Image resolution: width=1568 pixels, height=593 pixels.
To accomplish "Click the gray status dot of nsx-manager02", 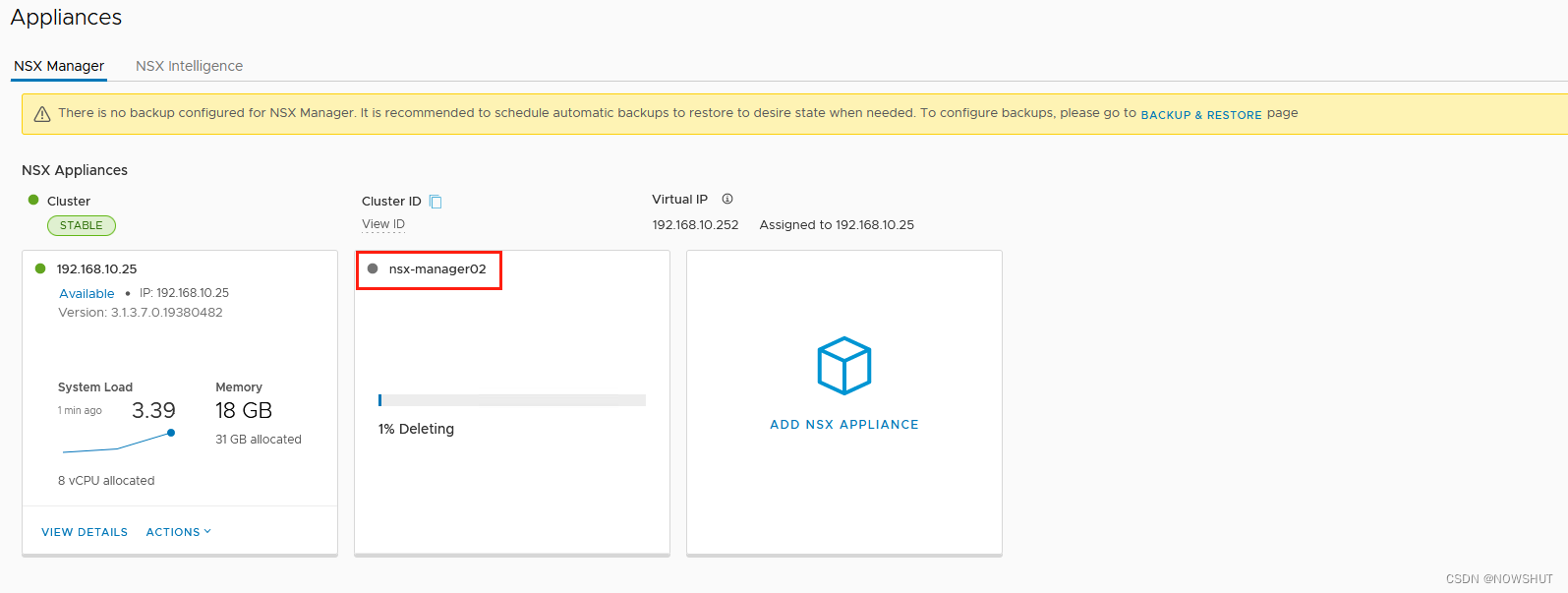I will click(x=373, y=268).
